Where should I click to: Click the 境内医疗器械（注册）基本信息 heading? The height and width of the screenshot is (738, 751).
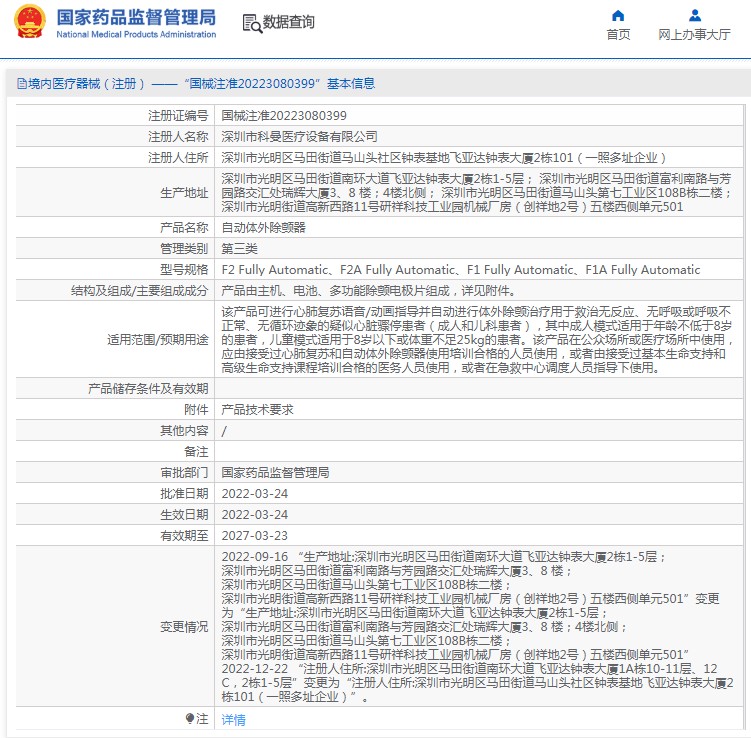(x=196, y=84)
